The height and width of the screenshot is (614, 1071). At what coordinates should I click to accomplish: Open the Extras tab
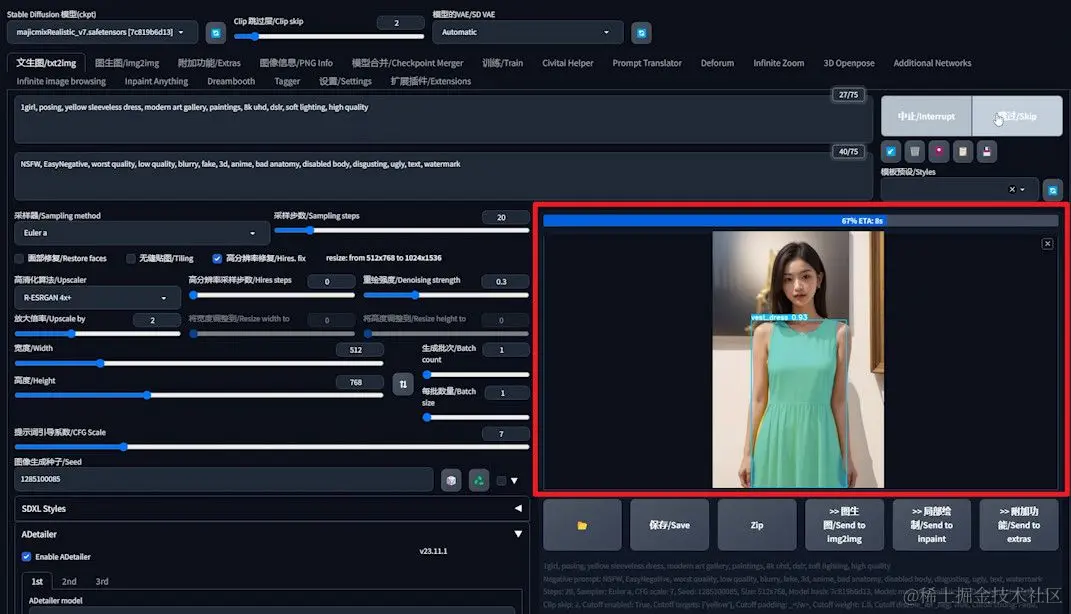point(209,63)
